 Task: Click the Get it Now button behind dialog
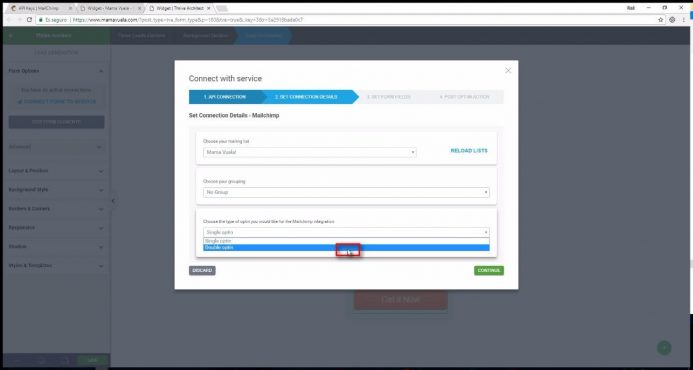(x=400, y=300)
